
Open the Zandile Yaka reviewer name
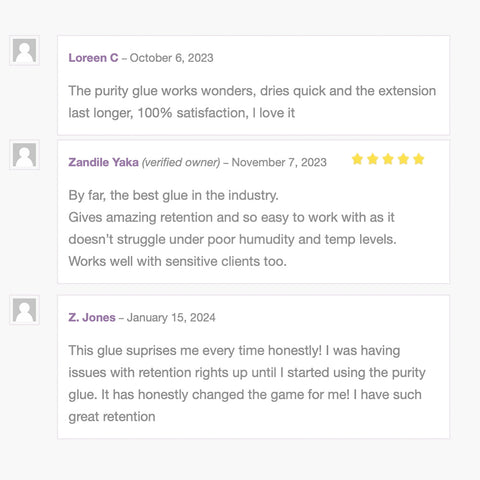(x=103, y=162)
